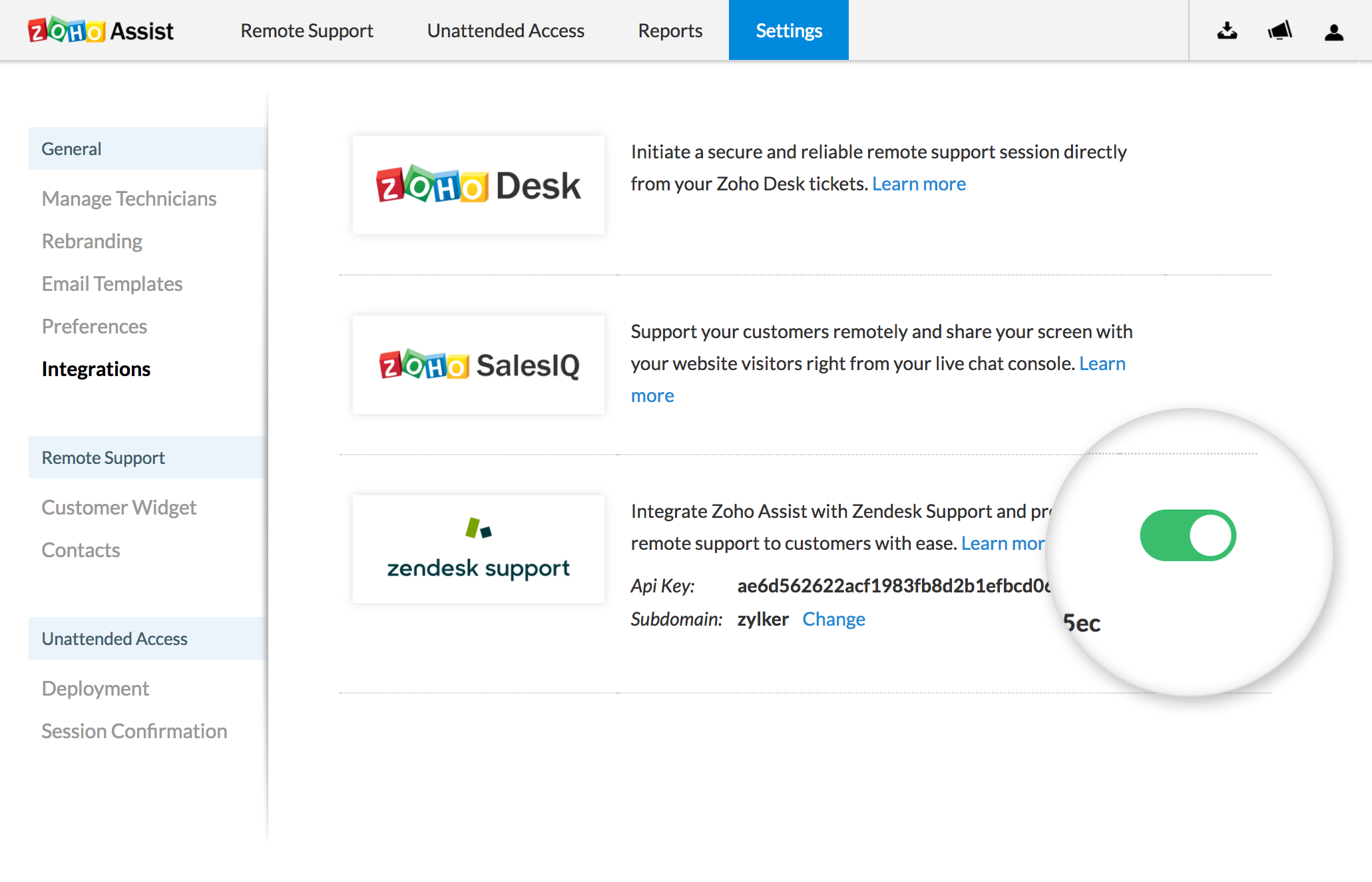Viewport: 1372px width, 882px height.
Task: Click the zylker subdomain value
Action: click(763, 619)
